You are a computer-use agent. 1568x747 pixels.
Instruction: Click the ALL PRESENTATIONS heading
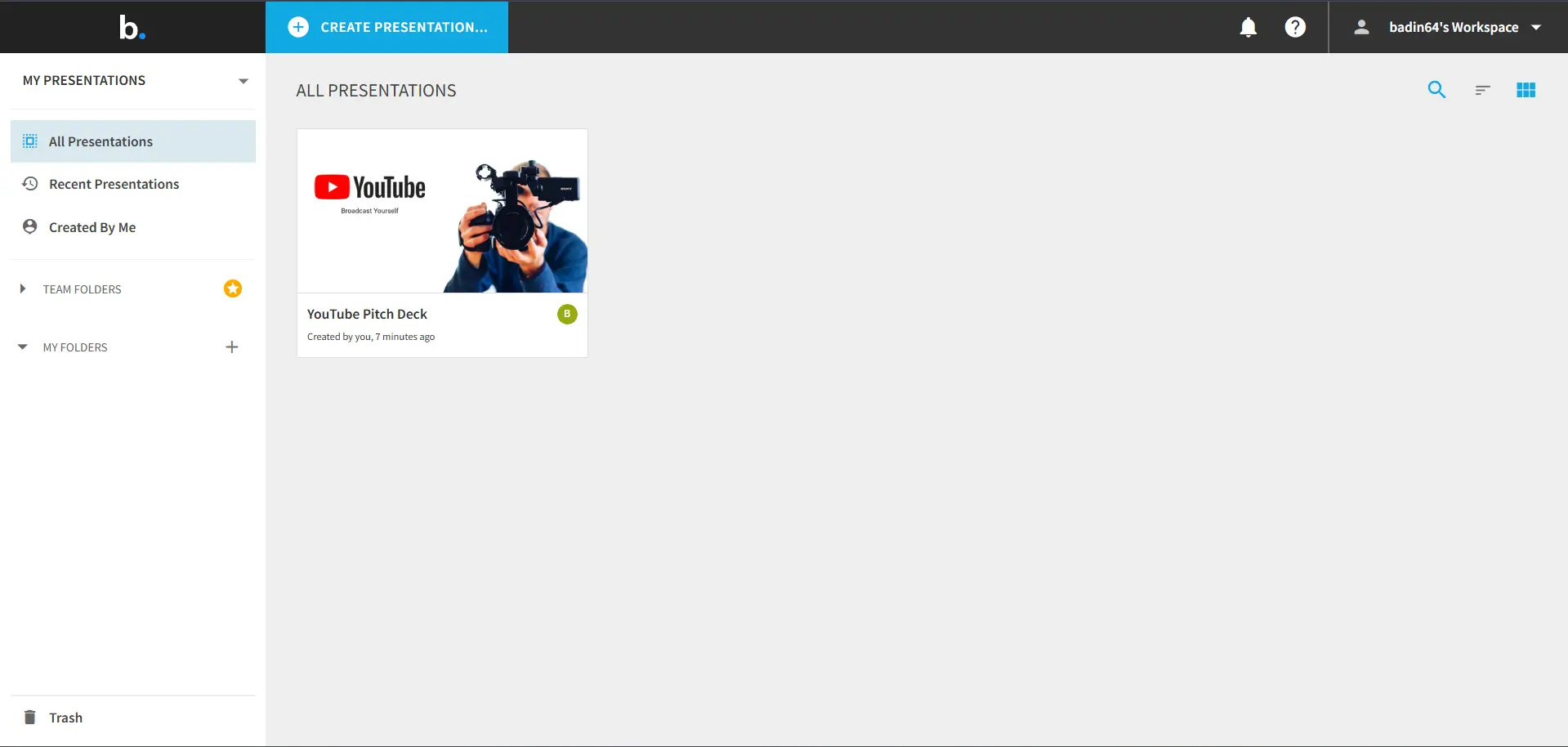pos(376,91)
